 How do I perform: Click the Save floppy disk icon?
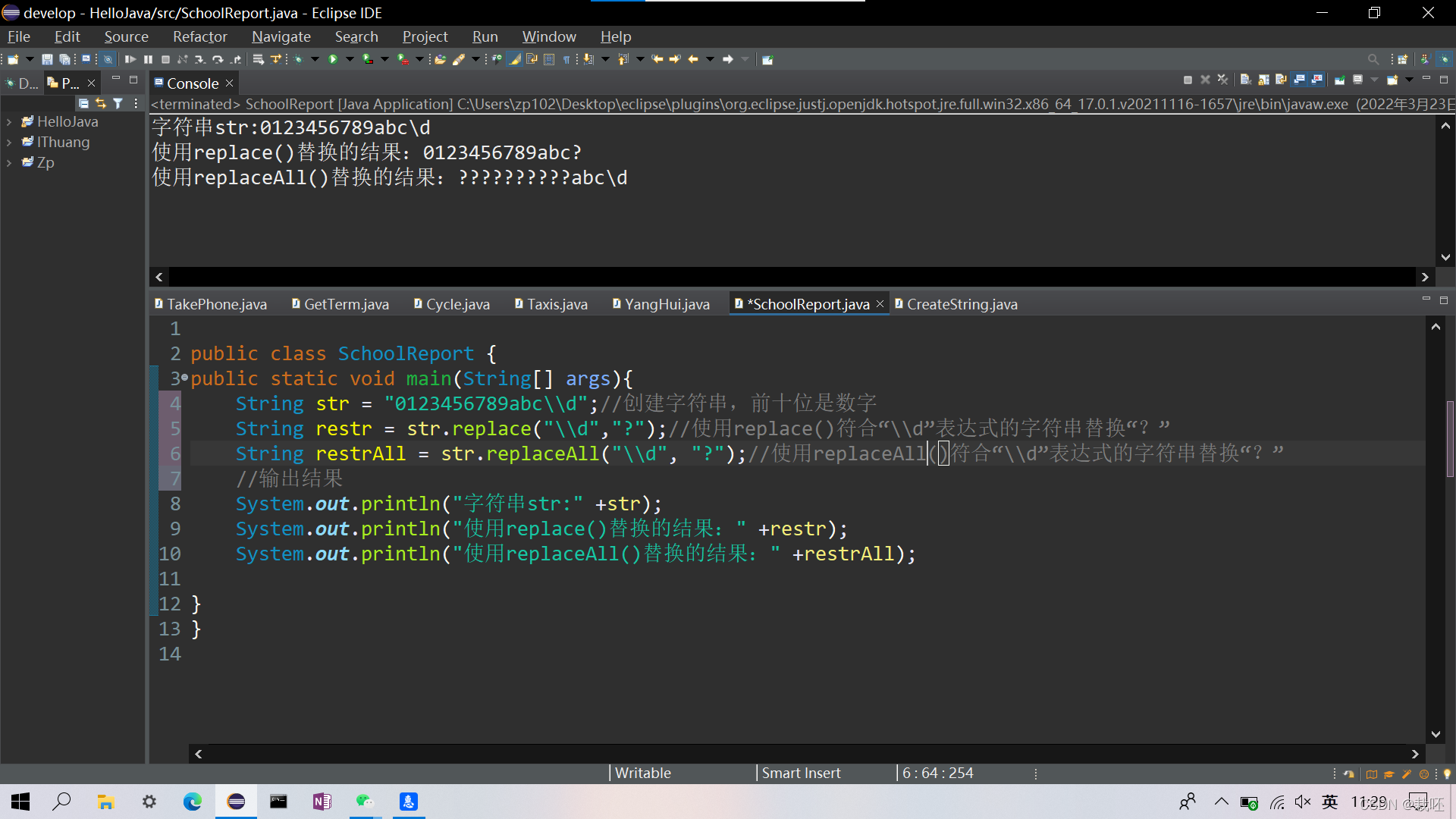(47, 59)
